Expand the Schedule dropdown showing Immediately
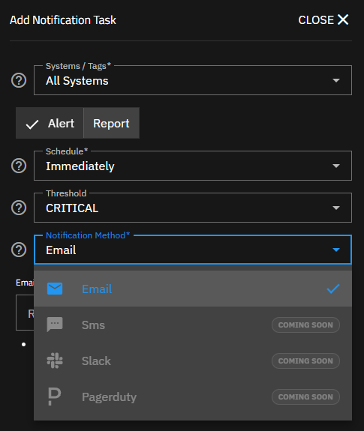Screen dimensions: 364x431 [193, 166]
